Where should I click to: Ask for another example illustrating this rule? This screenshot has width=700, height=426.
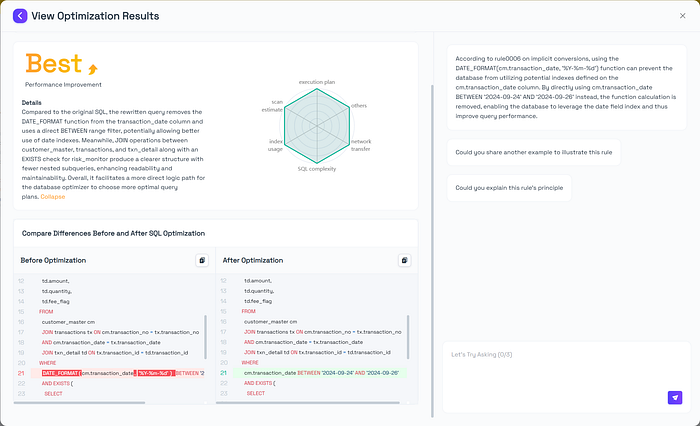[x=533, y=152]
